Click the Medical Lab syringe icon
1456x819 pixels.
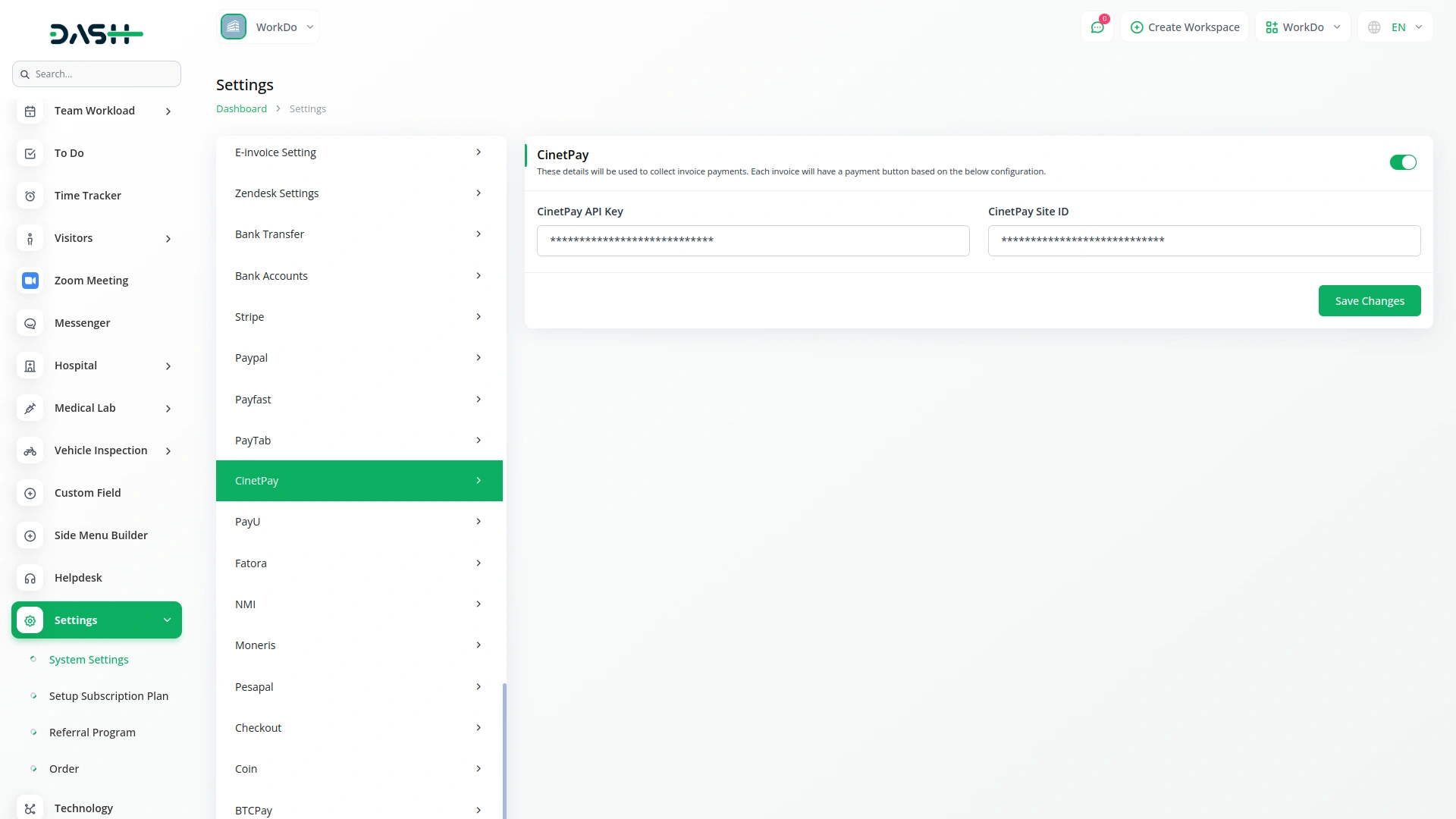pos(30,408)
